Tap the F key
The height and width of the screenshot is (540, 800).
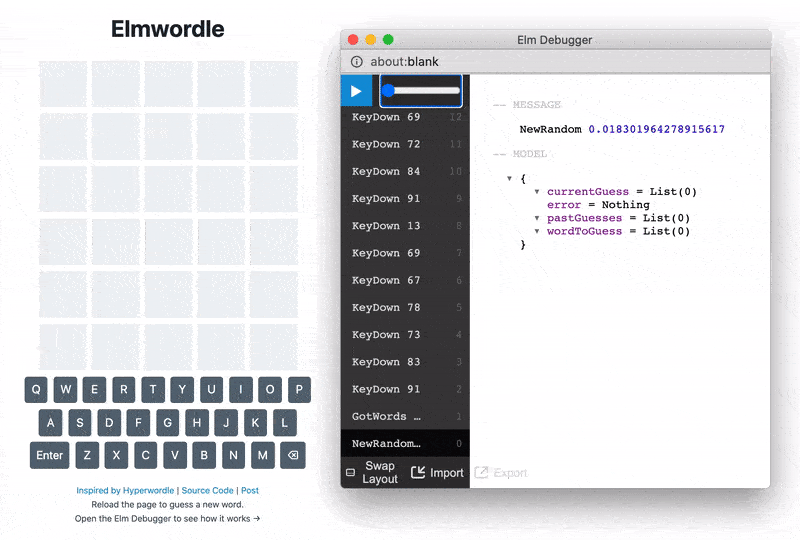tap(138, 423)
